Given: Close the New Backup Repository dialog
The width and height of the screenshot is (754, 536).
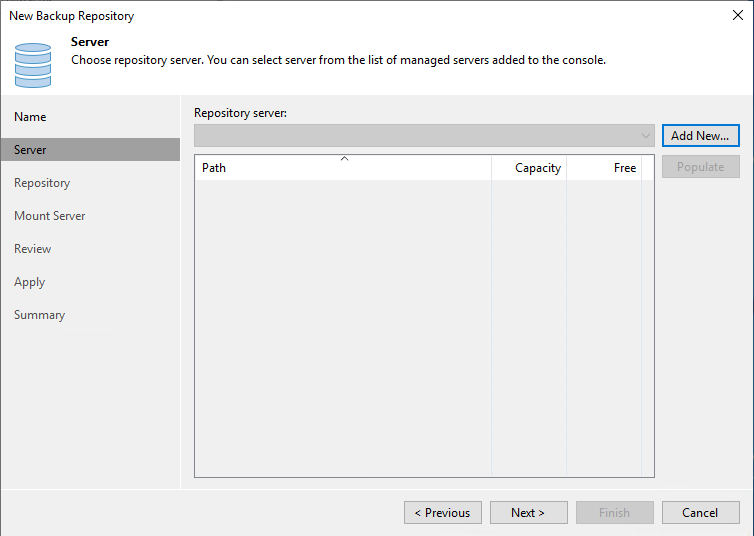Looking at the screenshot, I should tap(737, 16).
